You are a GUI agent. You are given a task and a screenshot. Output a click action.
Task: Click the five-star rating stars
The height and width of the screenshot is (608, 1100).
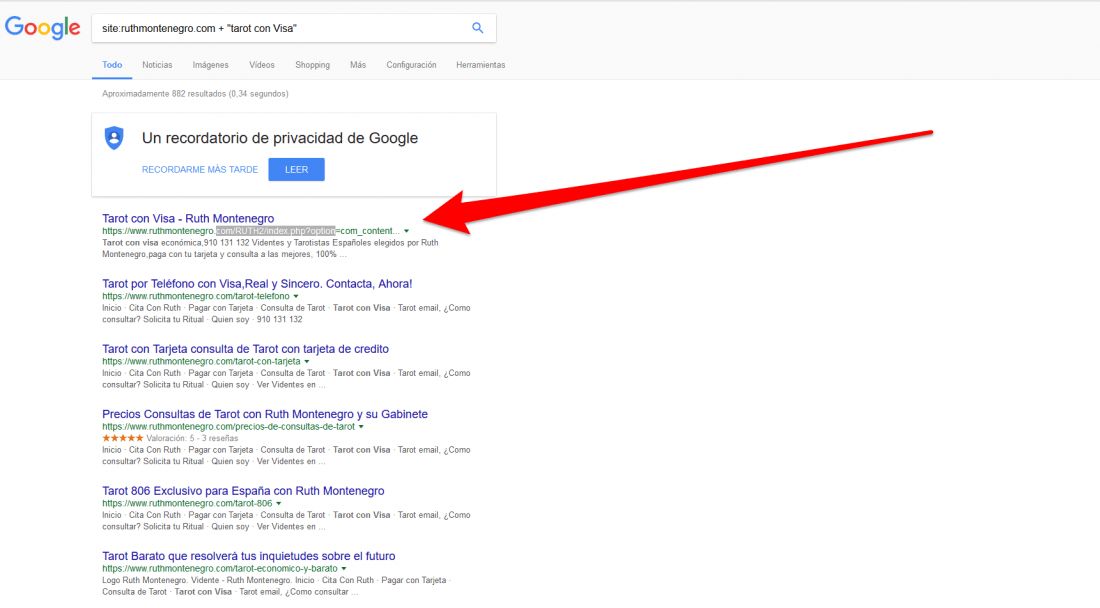123,438
